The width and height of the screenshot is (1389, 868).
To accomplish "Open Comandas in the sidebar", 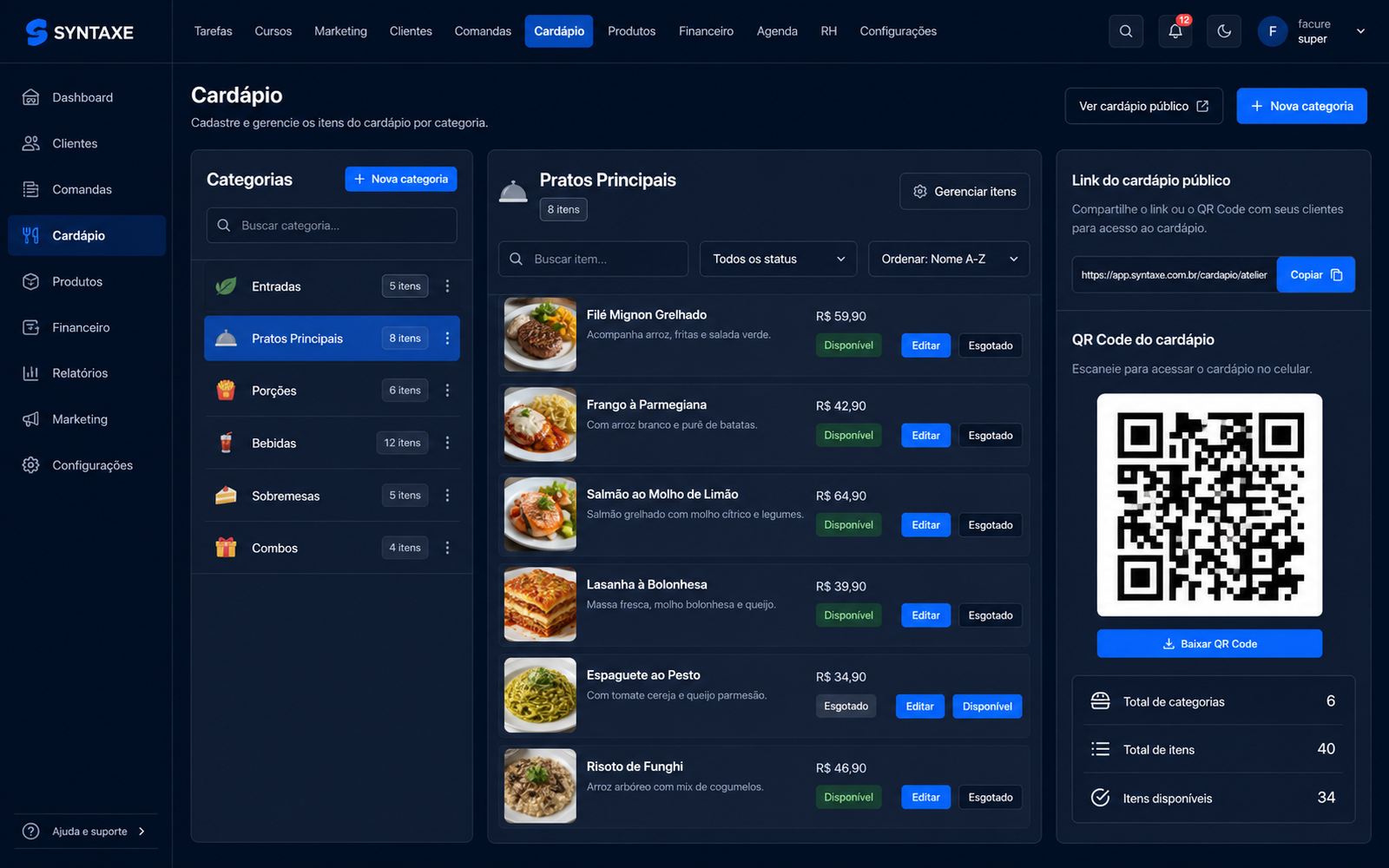I will point(87,189).
